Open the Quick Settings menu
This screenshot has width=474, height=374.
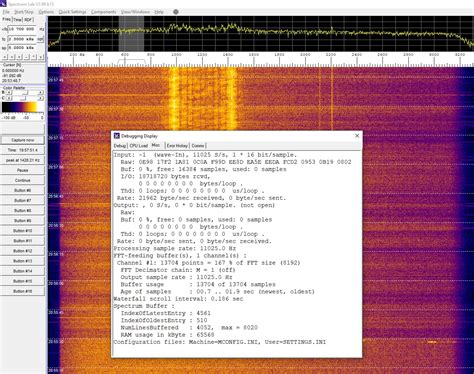tap(72, 12)
